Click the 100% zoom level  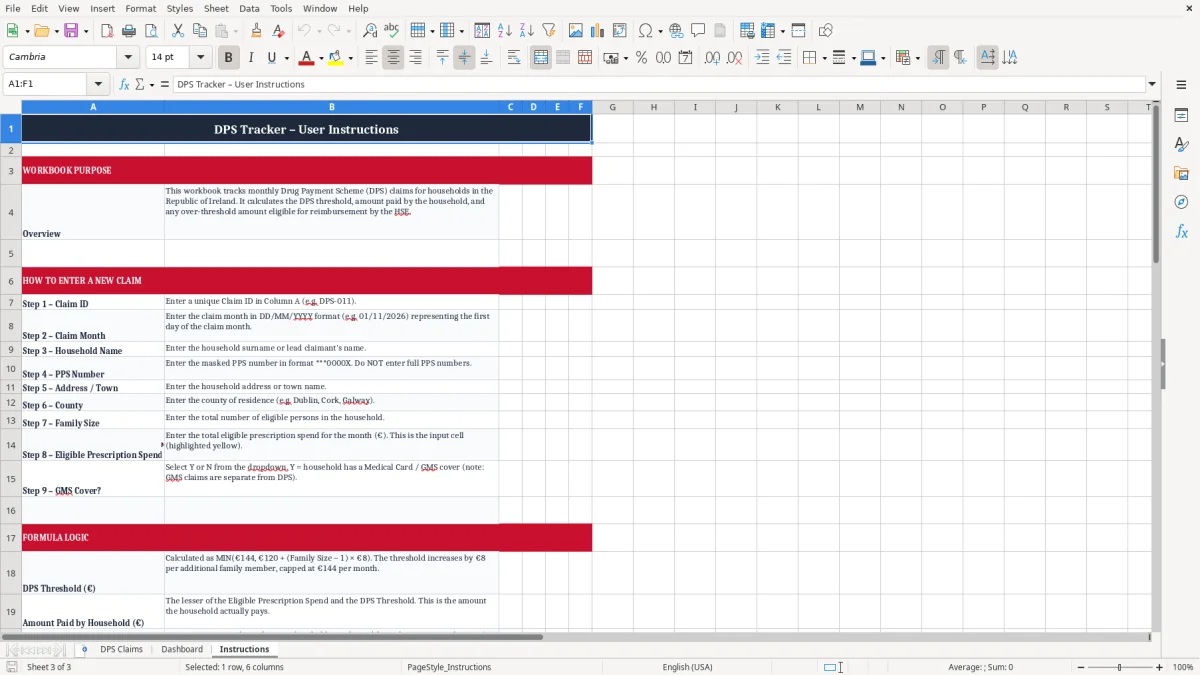pos(1183,667)
